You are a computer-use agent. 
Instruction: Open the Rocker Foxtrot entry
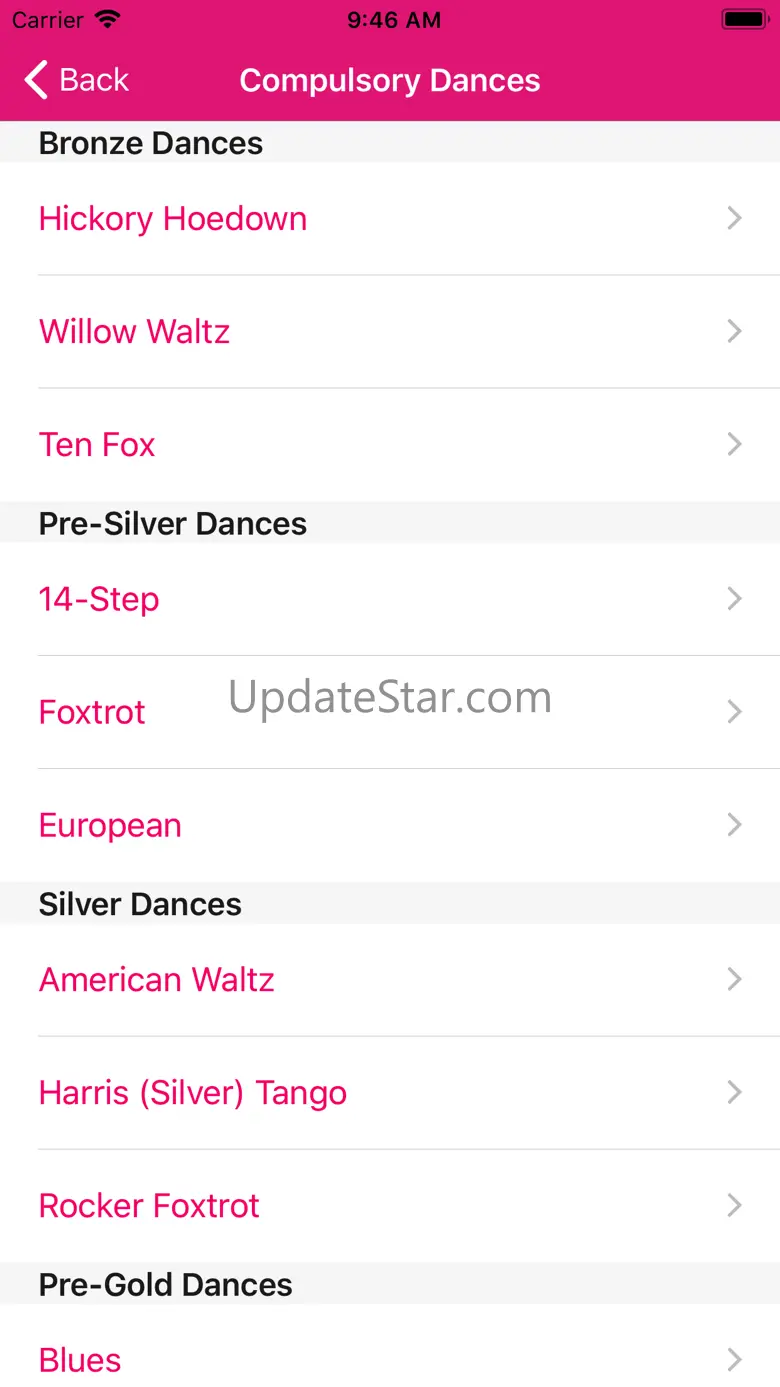click(x=390, y=1205)
